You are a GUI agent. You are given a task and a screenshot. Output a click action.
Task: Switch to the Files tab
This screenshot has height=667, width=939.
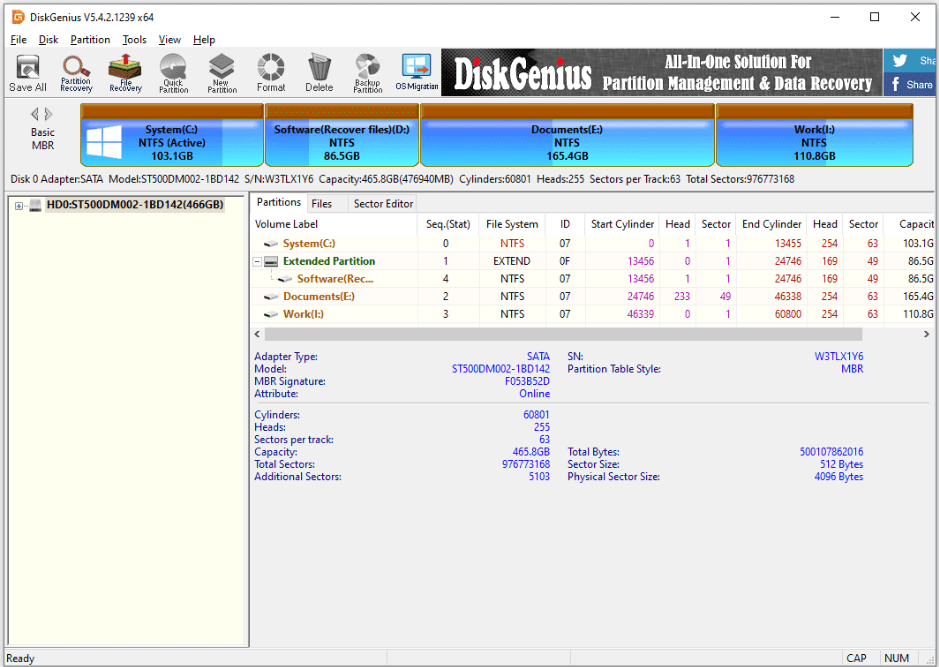(322, 204)
